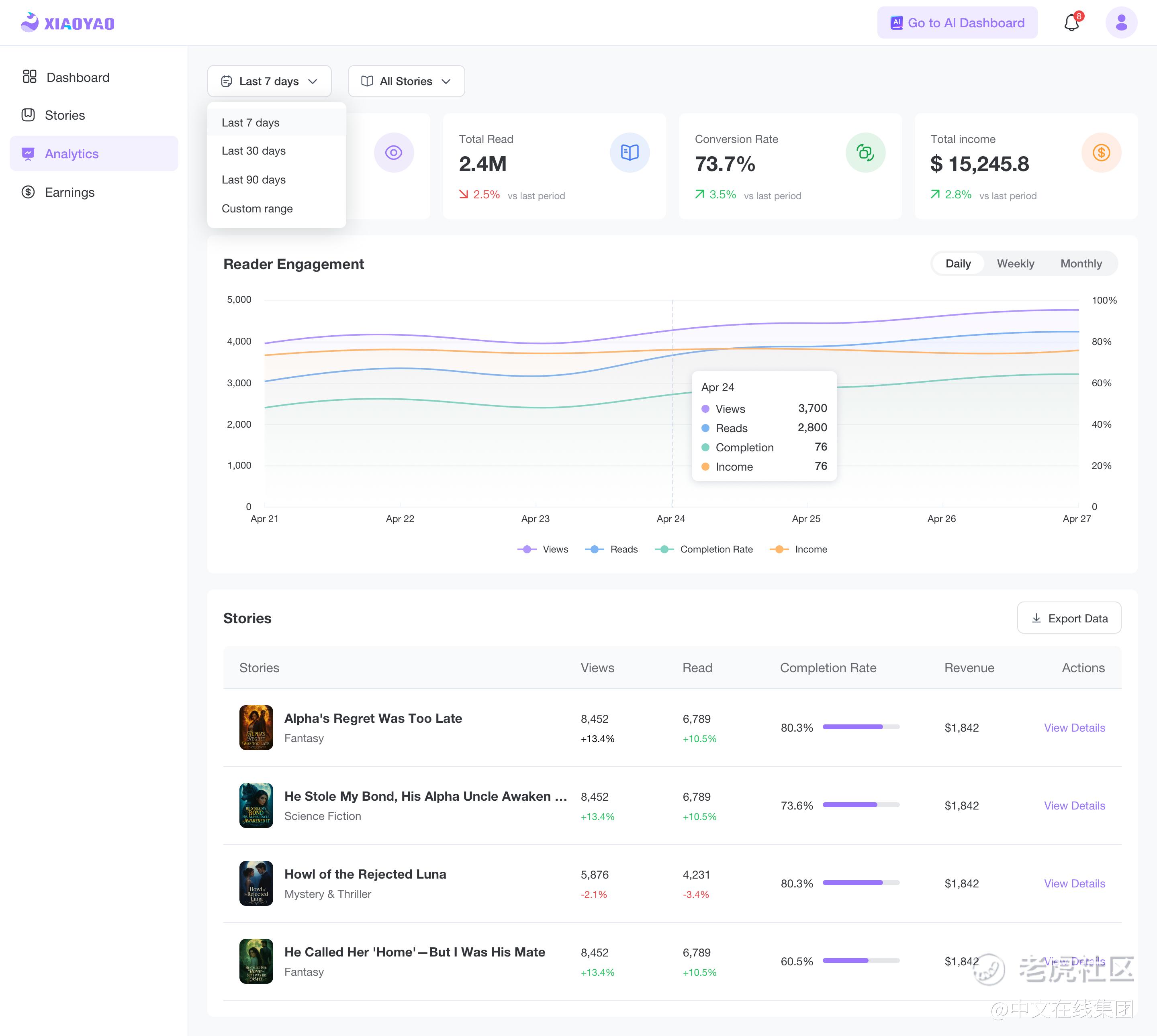
Task: Click Howl of the Rejected Luna cover
Action: (x=256, y=883)
